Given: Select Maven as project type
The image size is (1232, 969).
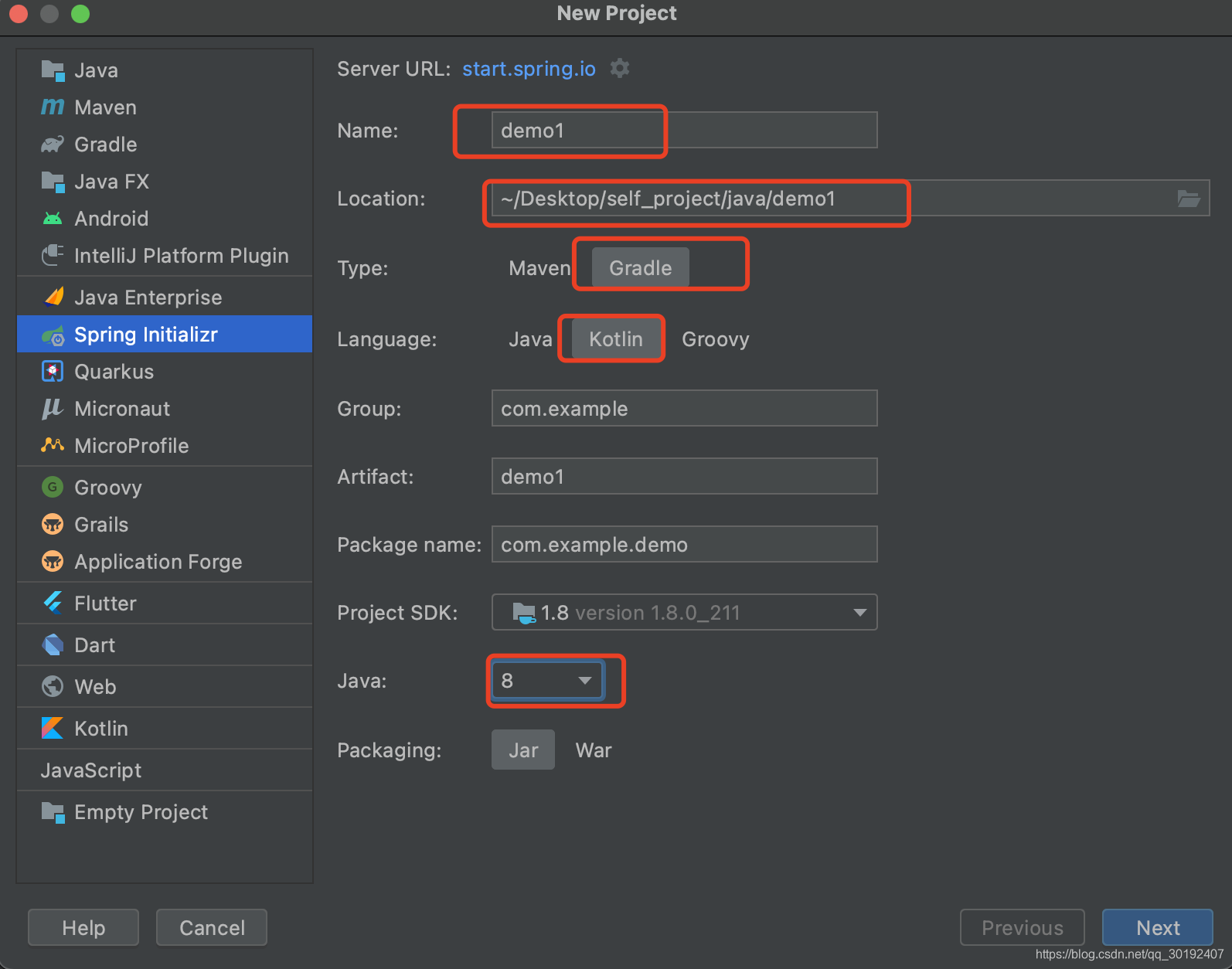Looking at the screenshot, I should pyautogui.click(x=539, y=268).
